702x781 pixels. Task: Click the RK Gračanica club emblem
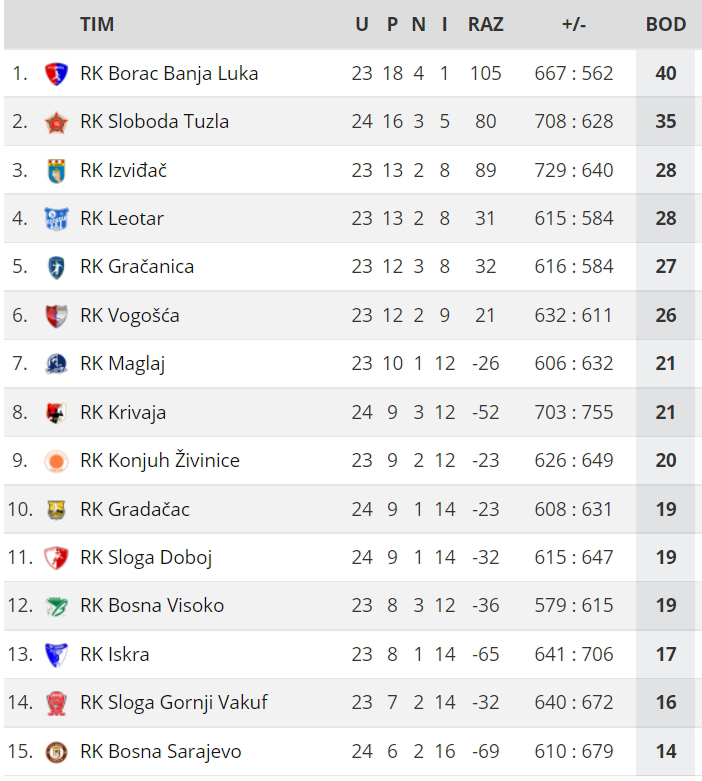(x=56, y=267)
